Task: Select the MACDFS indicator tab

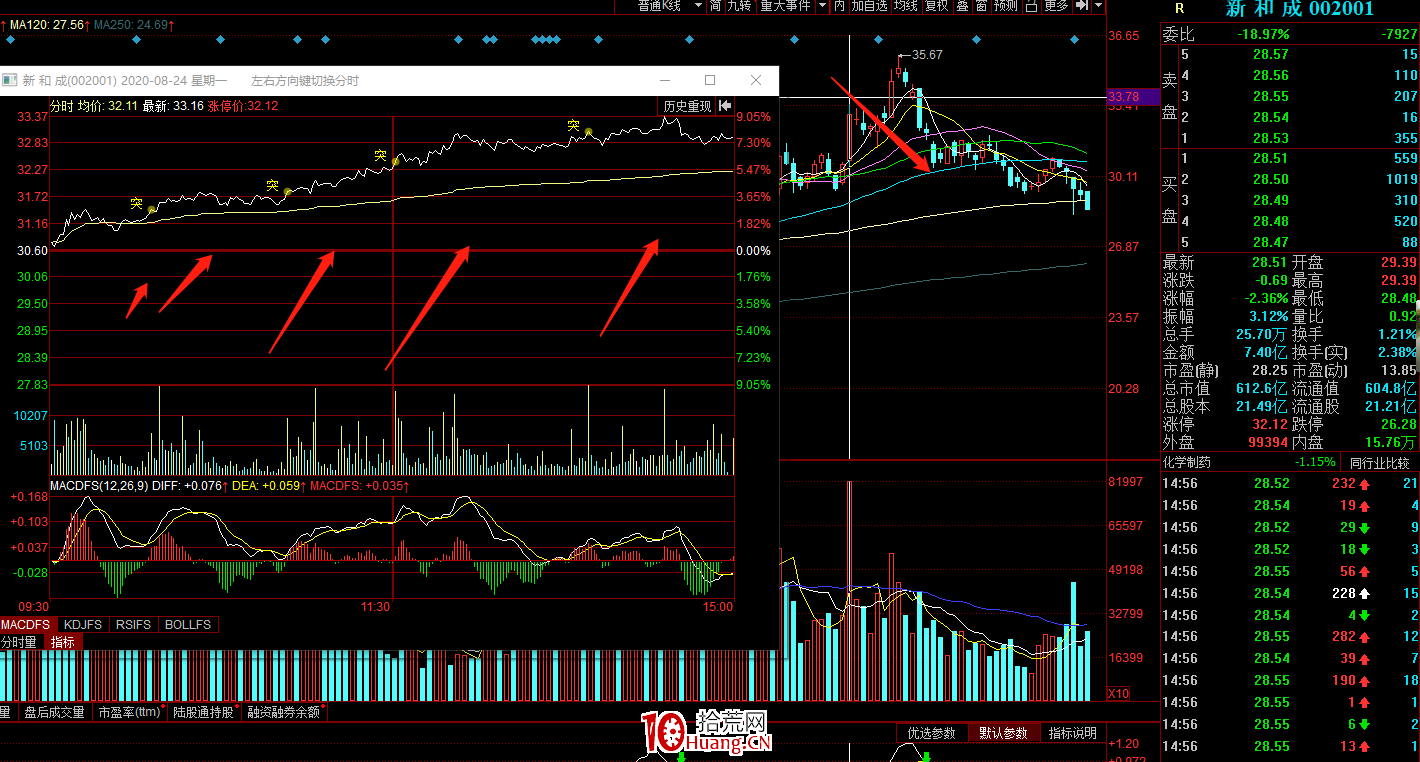Action: coord(28,625)
